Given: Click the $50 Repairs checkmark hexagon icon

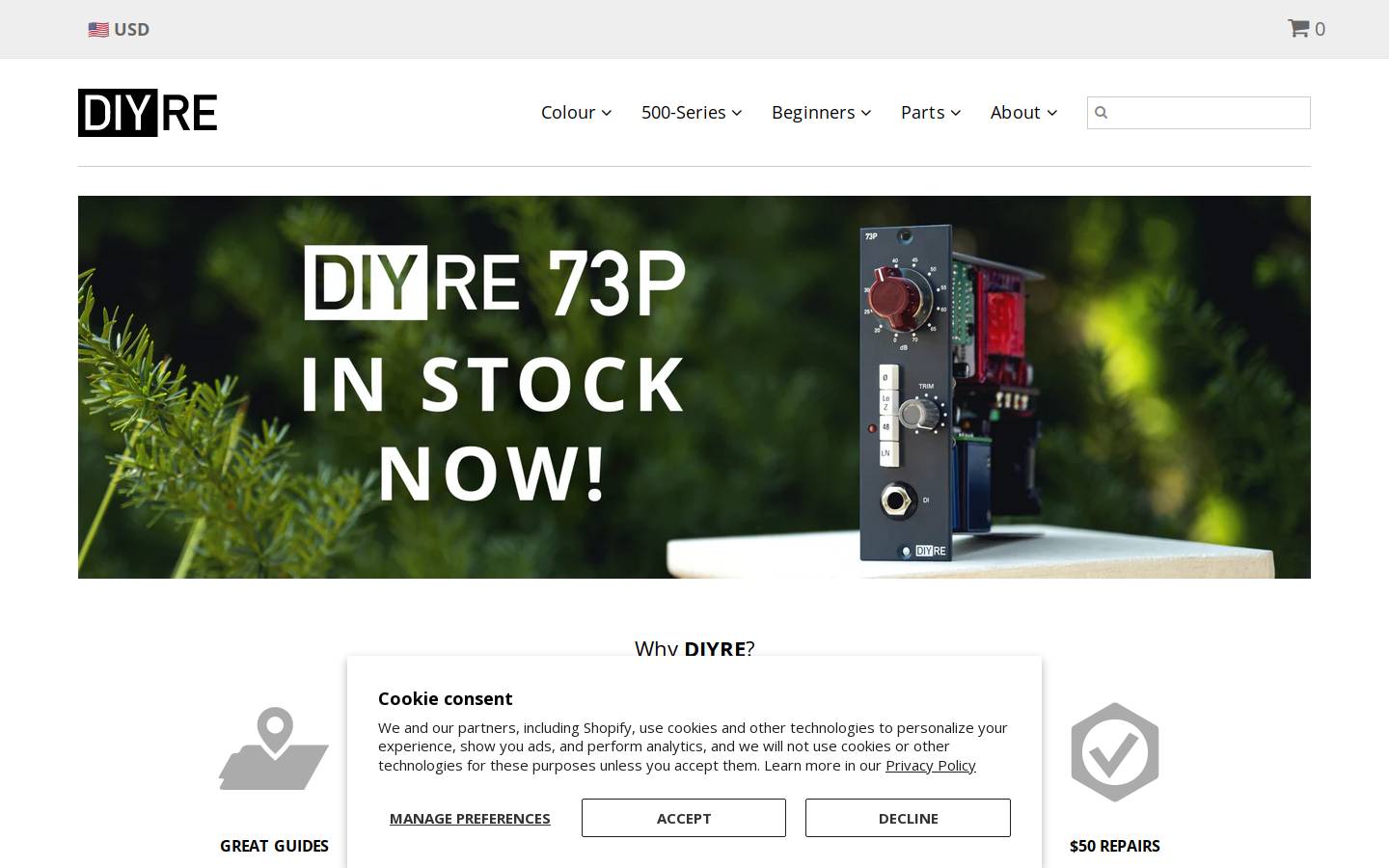Looking at the screenshot, I should 1115,752.
